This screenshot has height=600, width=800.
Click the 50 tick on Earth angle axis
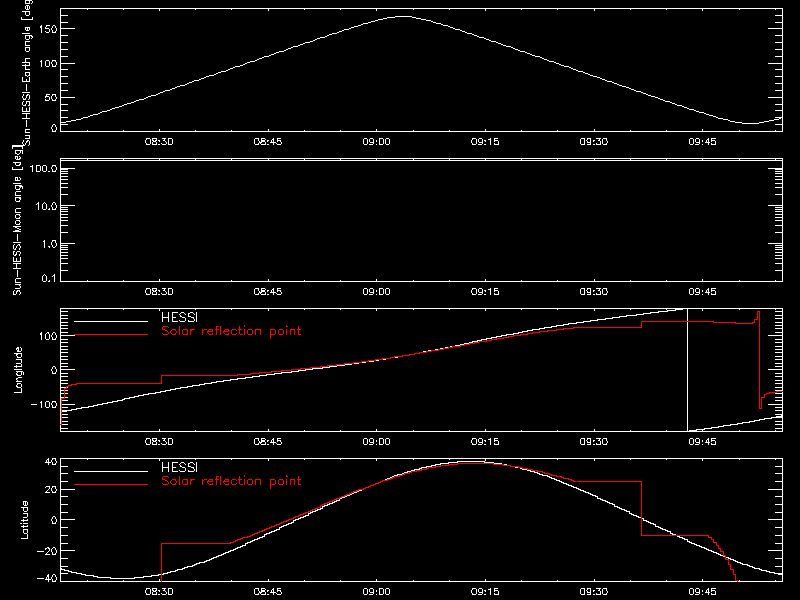point(51,97)
